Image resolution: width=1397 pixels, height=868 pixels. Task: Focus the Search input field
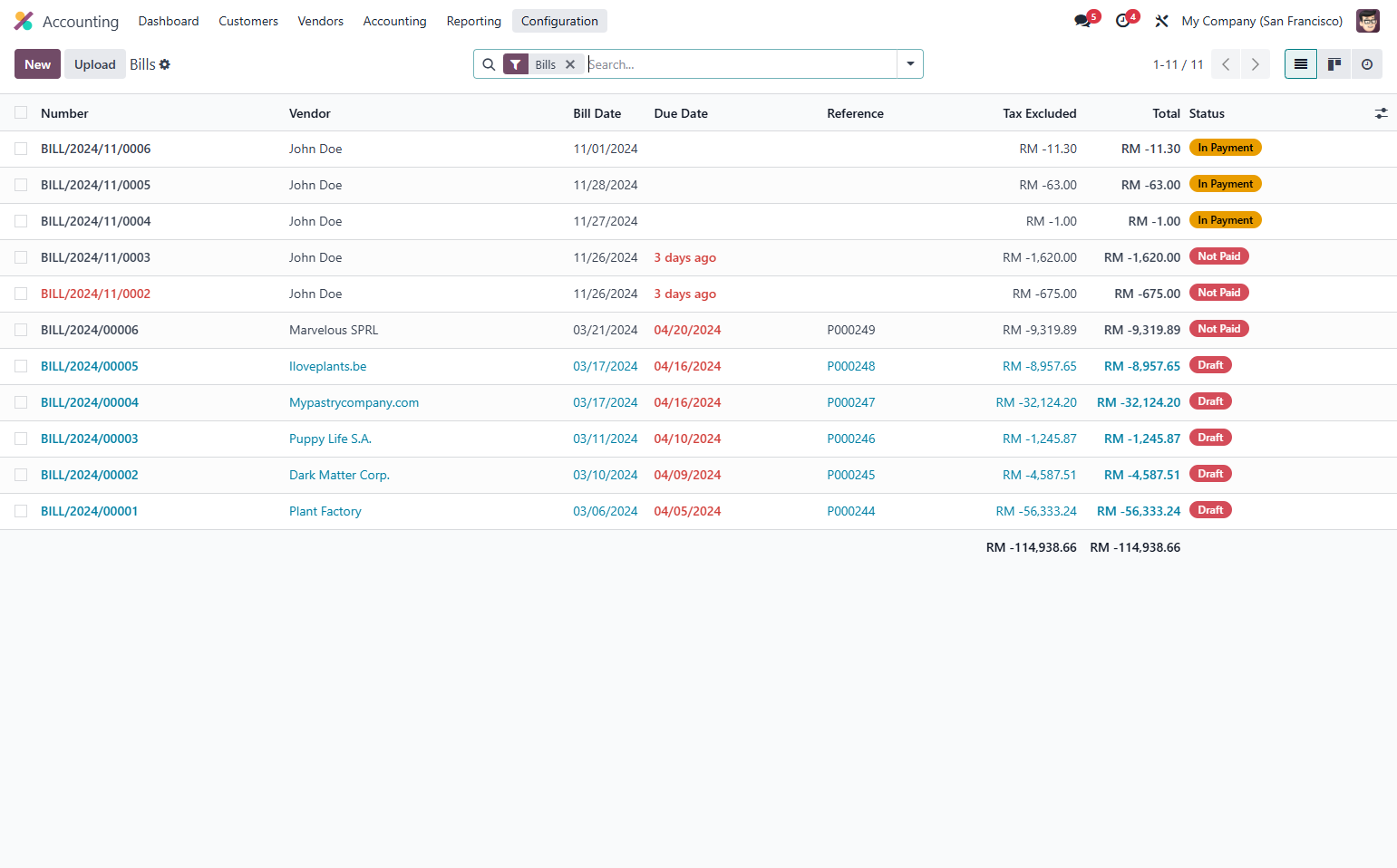741,64
